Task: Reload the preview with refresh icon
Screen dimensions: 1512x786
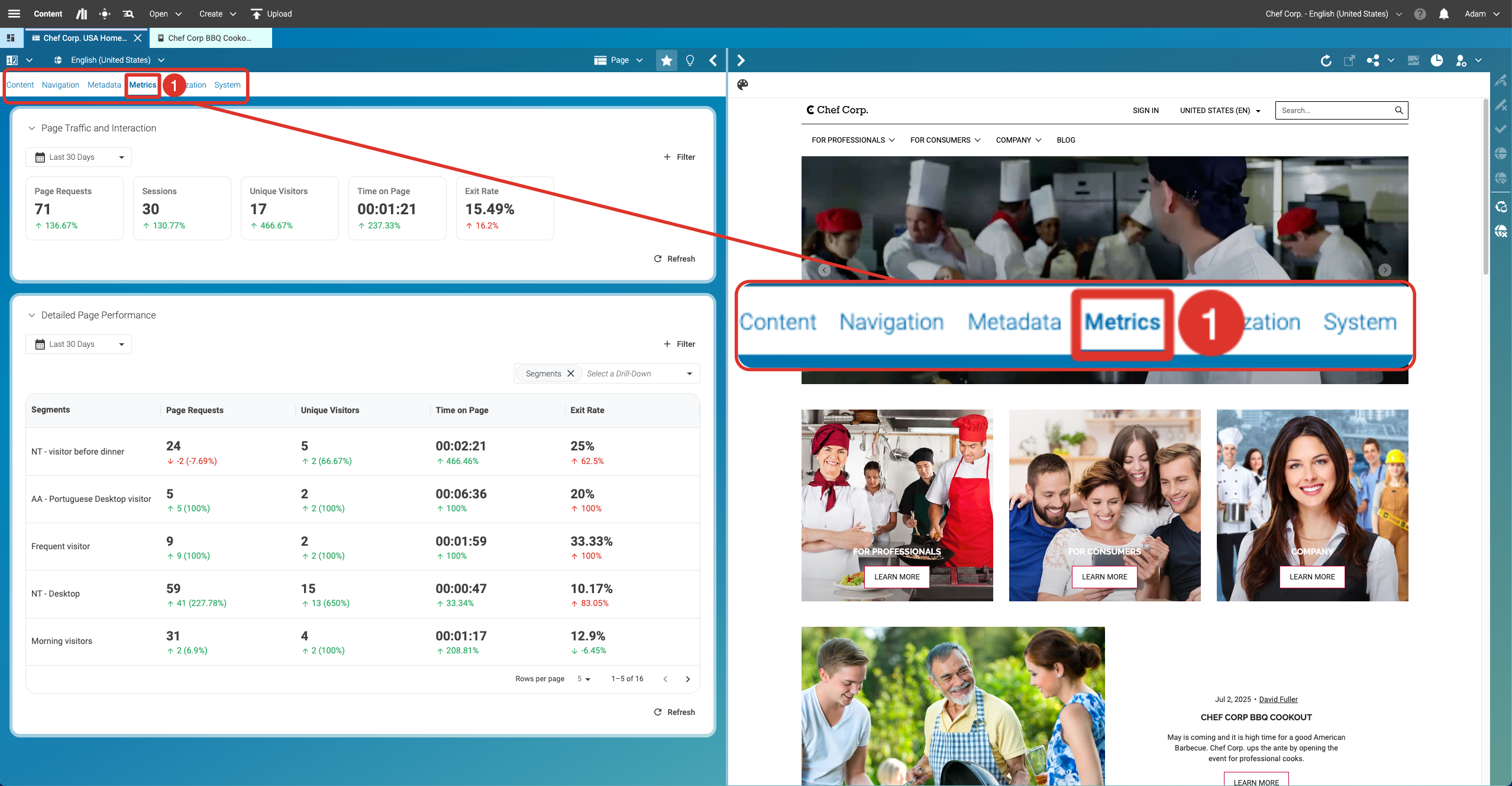Action: (x=1326, y=60)
